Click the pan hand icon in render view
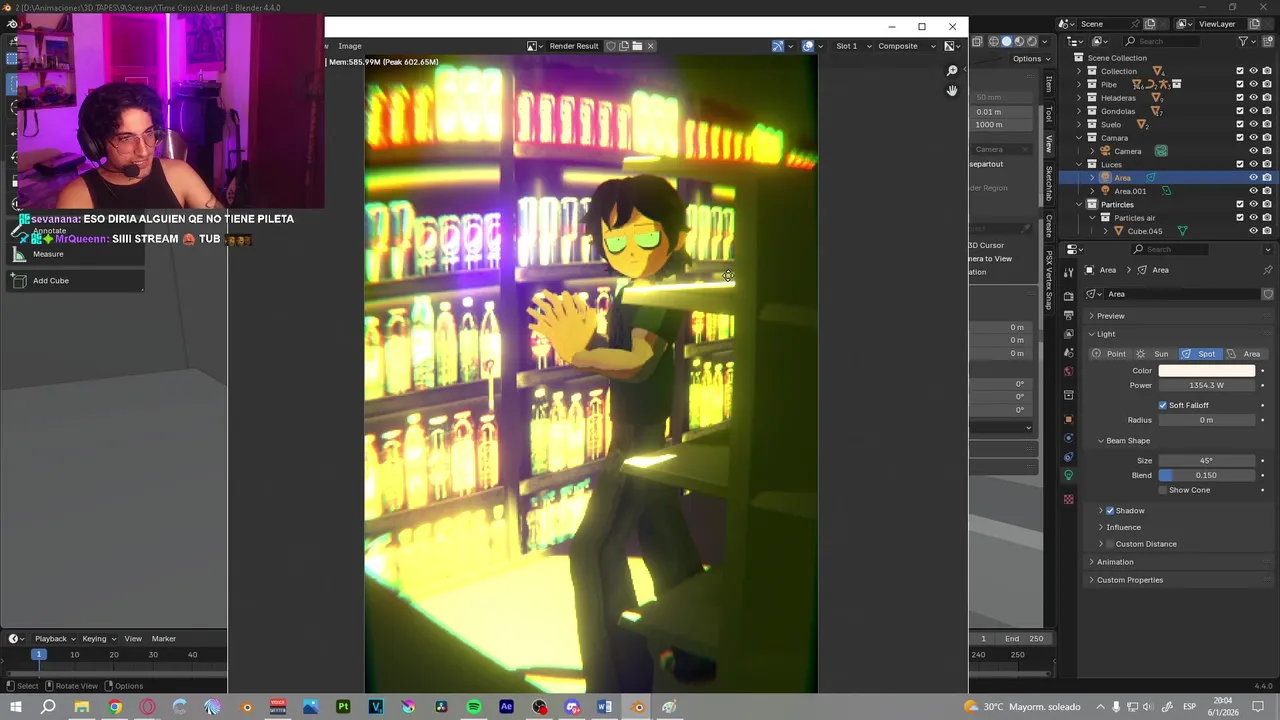Viewport: 1280px width, 720px height. (x=952, y=90)
